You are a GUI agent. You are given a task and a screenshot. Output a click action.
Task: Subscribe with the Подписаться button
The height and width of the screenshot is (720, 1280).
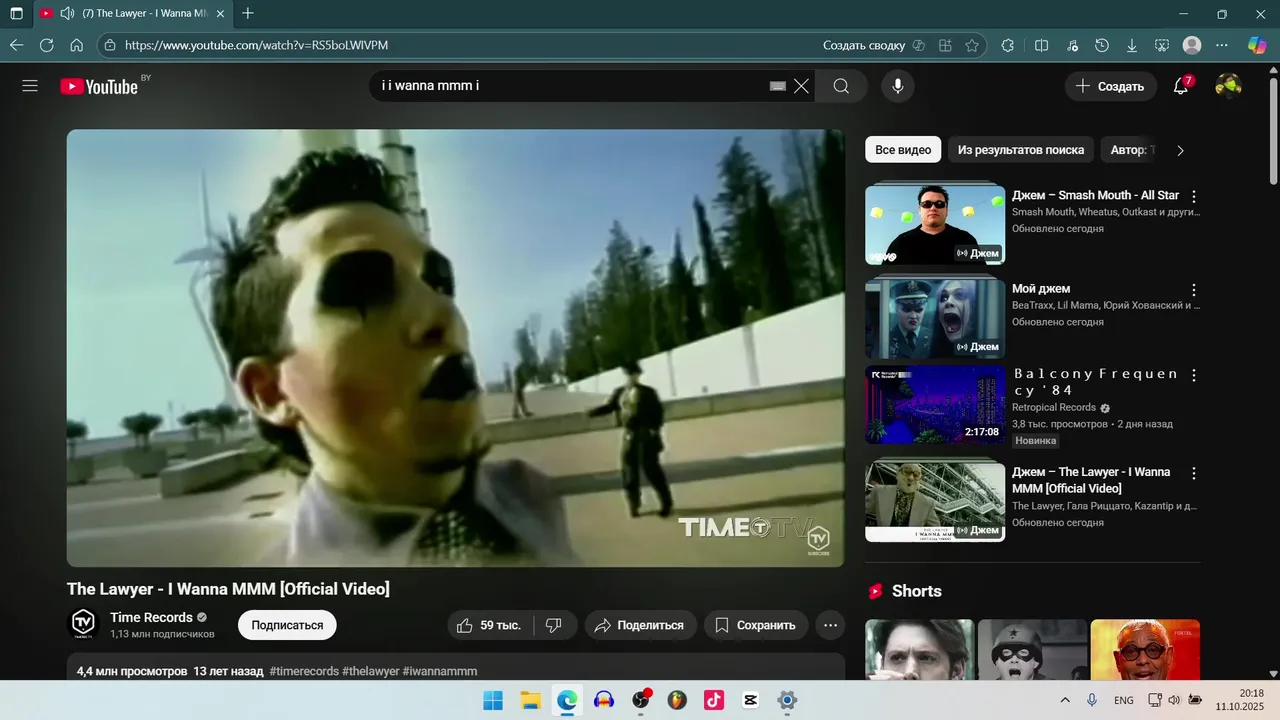pyautogui.click(x=287, y=625)
